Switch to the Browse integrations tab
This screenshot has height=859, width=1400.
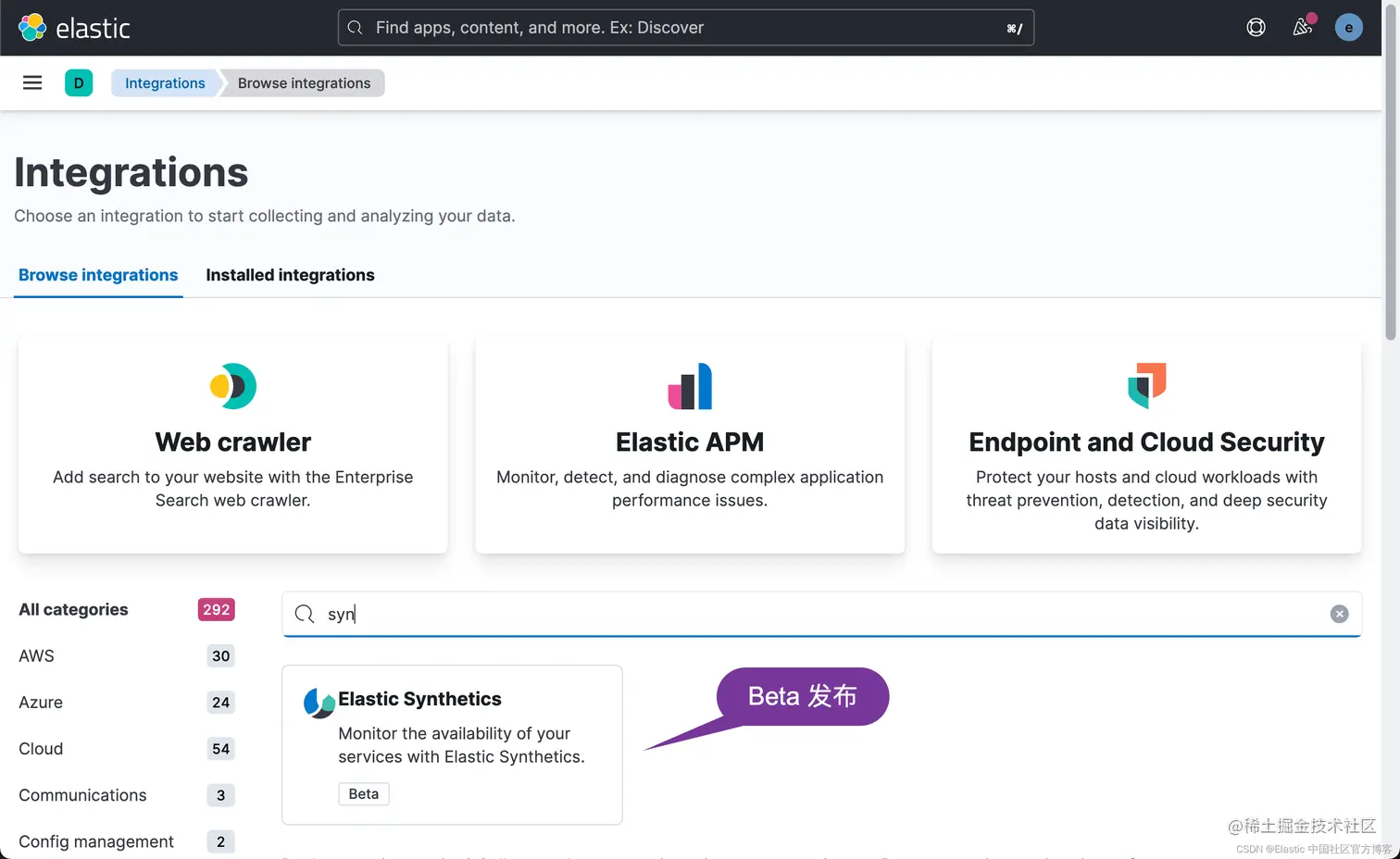point(98,275)
